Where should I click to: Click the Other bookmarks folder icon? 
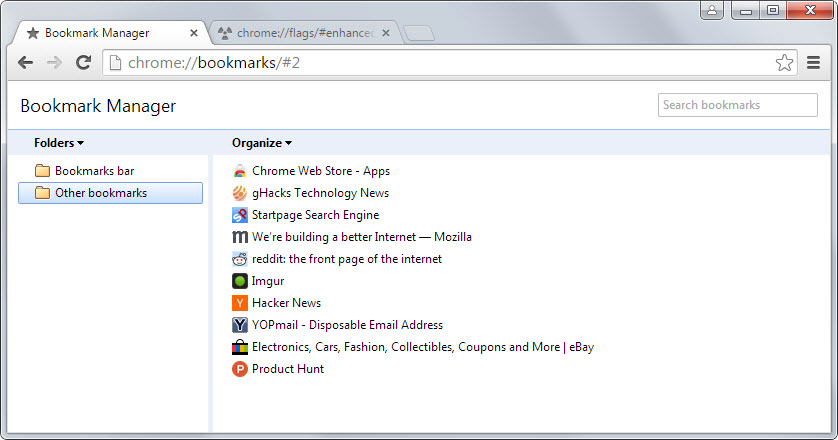(42, 193)
